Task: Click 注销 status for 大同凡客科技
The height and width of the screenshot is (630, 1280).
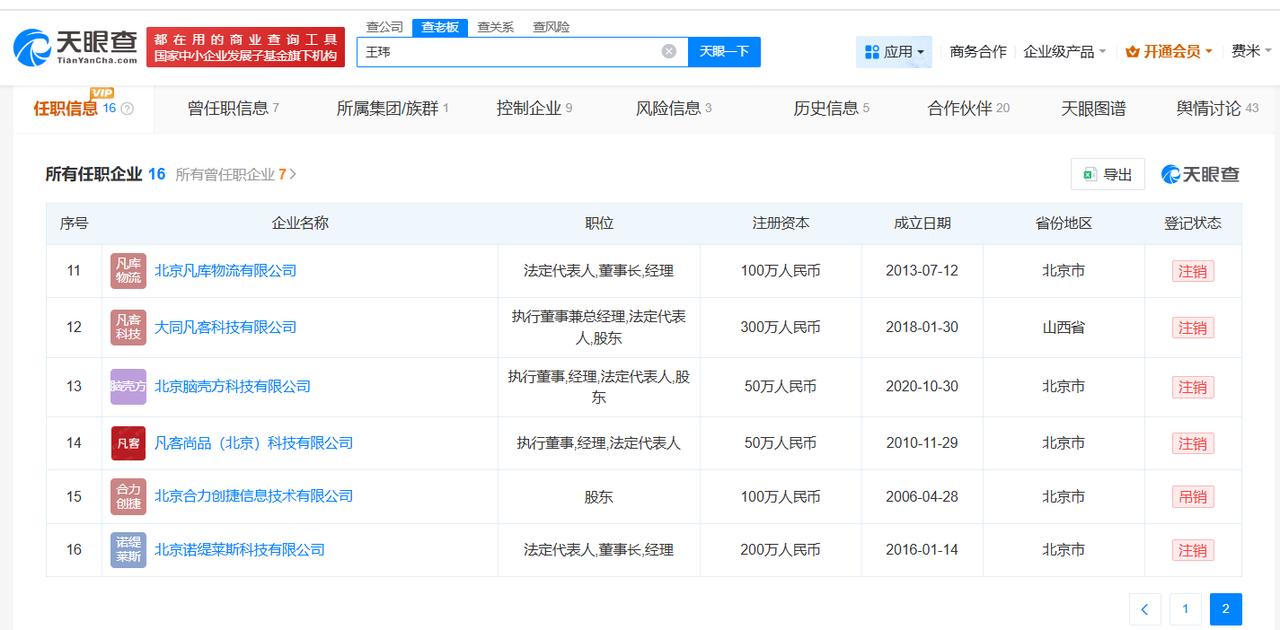Action: pyautogui.click(x=1193, y=328)
